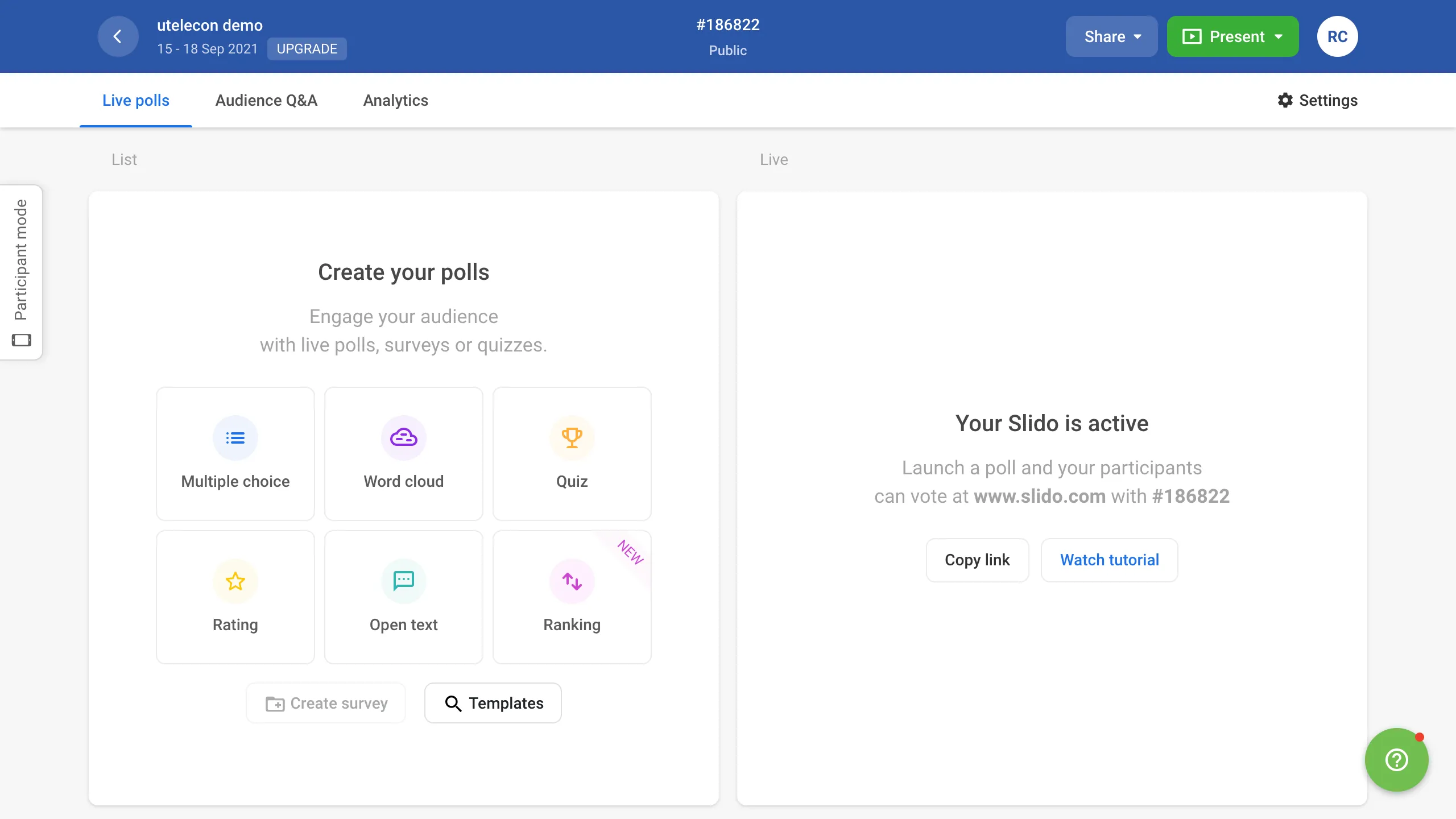1456x819 pixels.
Task: Open the Templates search button
Action: pyautogui.click(x=493, y=703)
